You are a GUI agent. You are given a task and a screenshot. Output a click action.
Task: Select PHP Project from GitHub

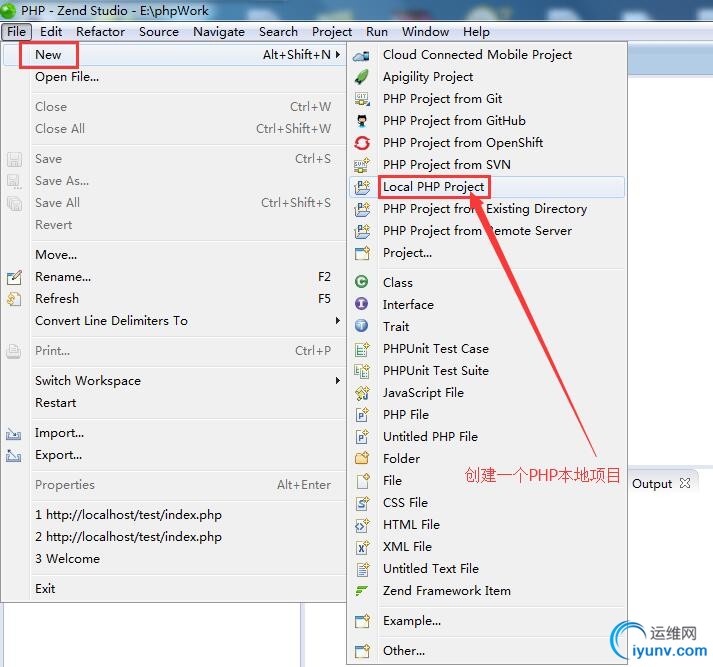coord(487,121)
